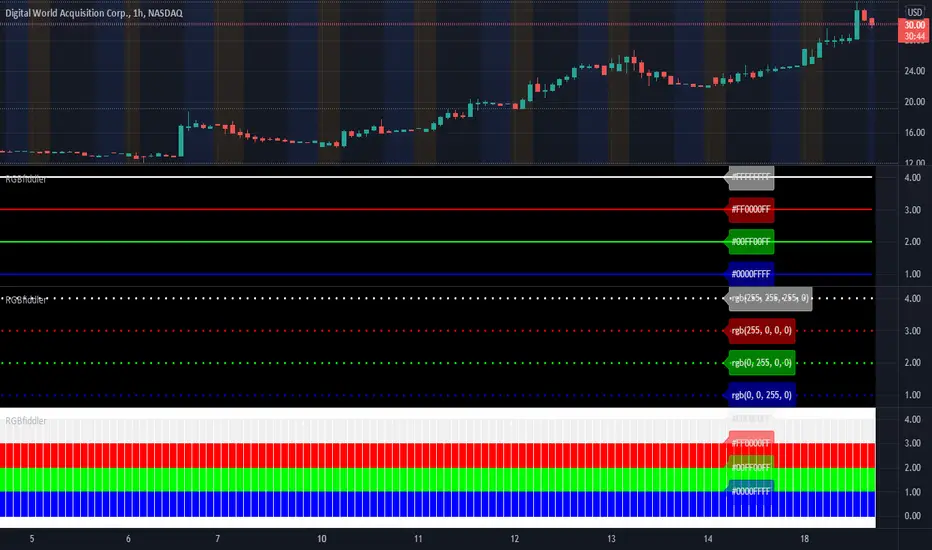Image resolution: width=932 pixels, height=550 pixels.
Task: Click date 18 on the time axis
Action: point(804,539)
